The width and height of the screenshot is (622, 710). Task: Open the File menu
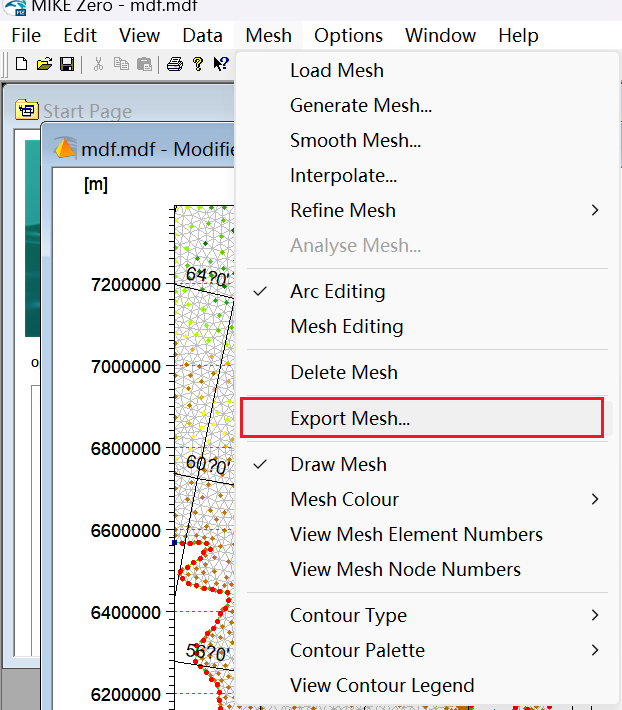26,35
